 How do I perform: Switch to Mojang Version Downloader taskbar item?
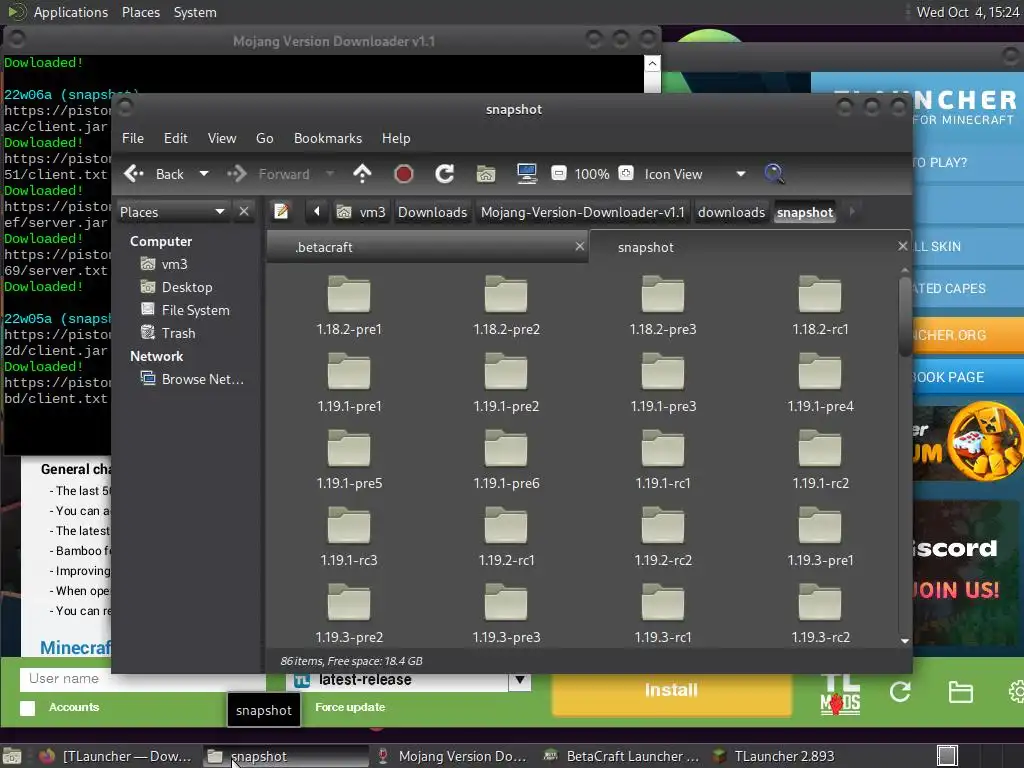(x=453, y=756)
